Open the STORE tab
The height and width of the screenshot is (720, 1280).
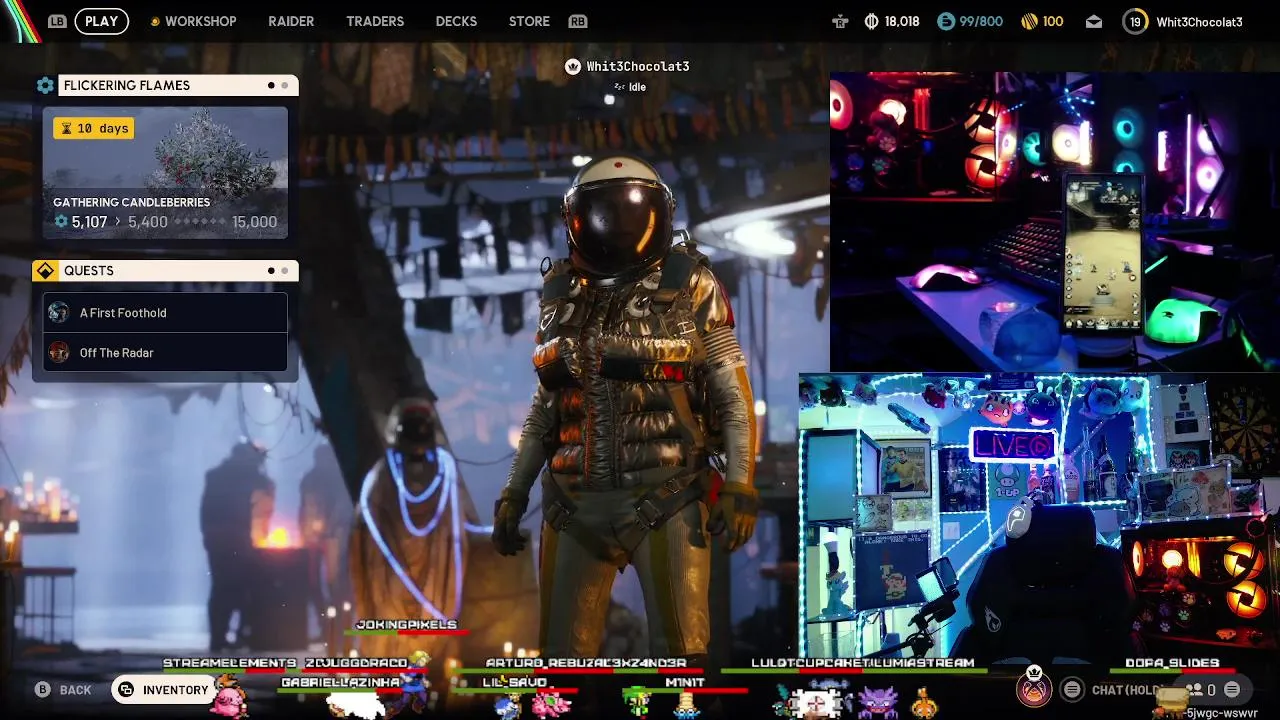click(x=529, y=21)
